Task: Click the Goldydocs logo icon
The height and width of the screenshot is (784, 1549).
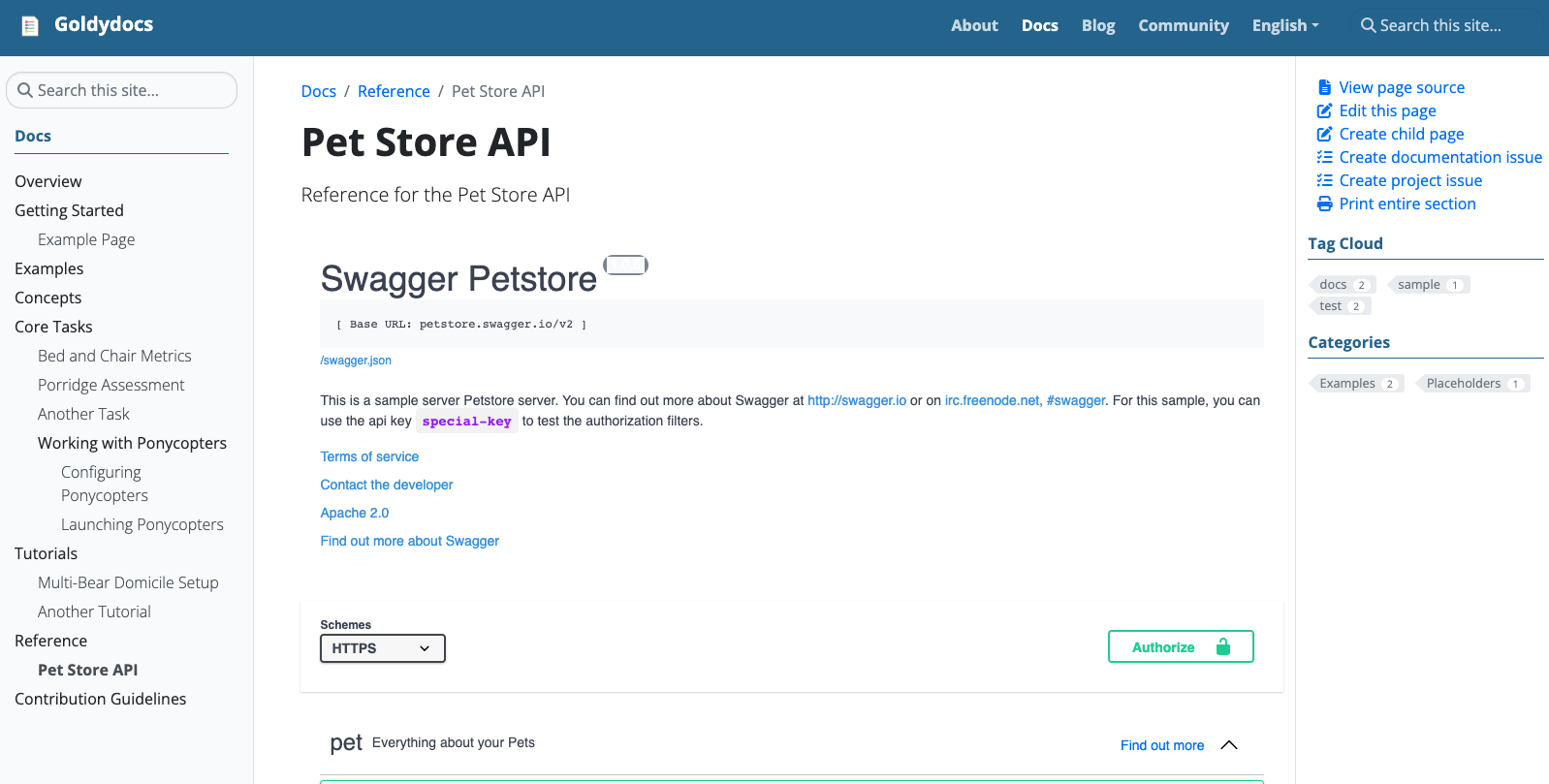Action: [x=30, y=26]
